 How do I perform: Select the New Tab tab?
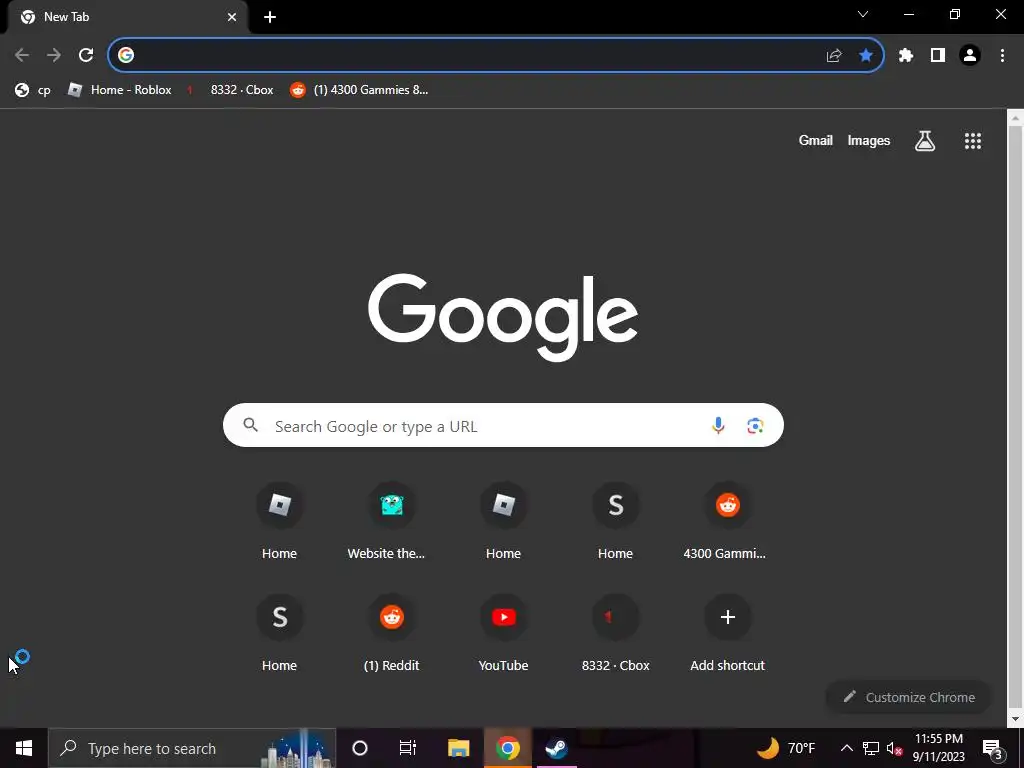tap(127, 17)
